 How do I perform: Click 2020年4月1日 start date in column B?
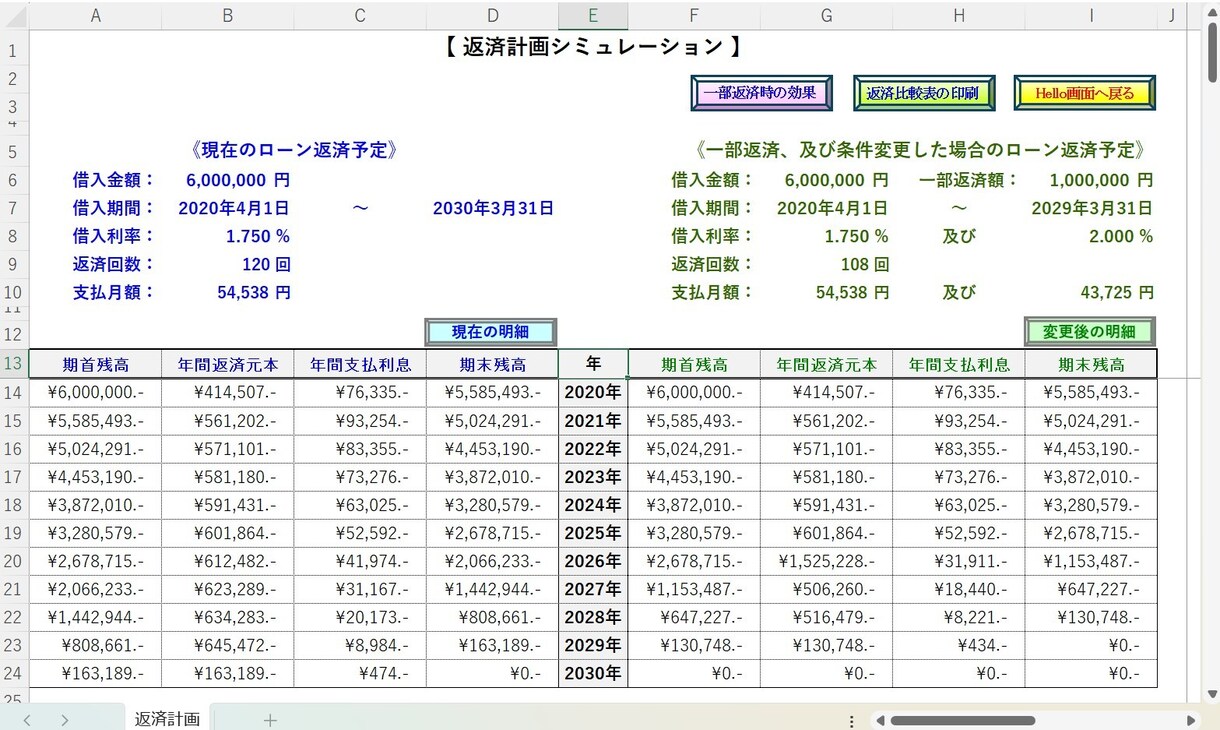(234, 208)
